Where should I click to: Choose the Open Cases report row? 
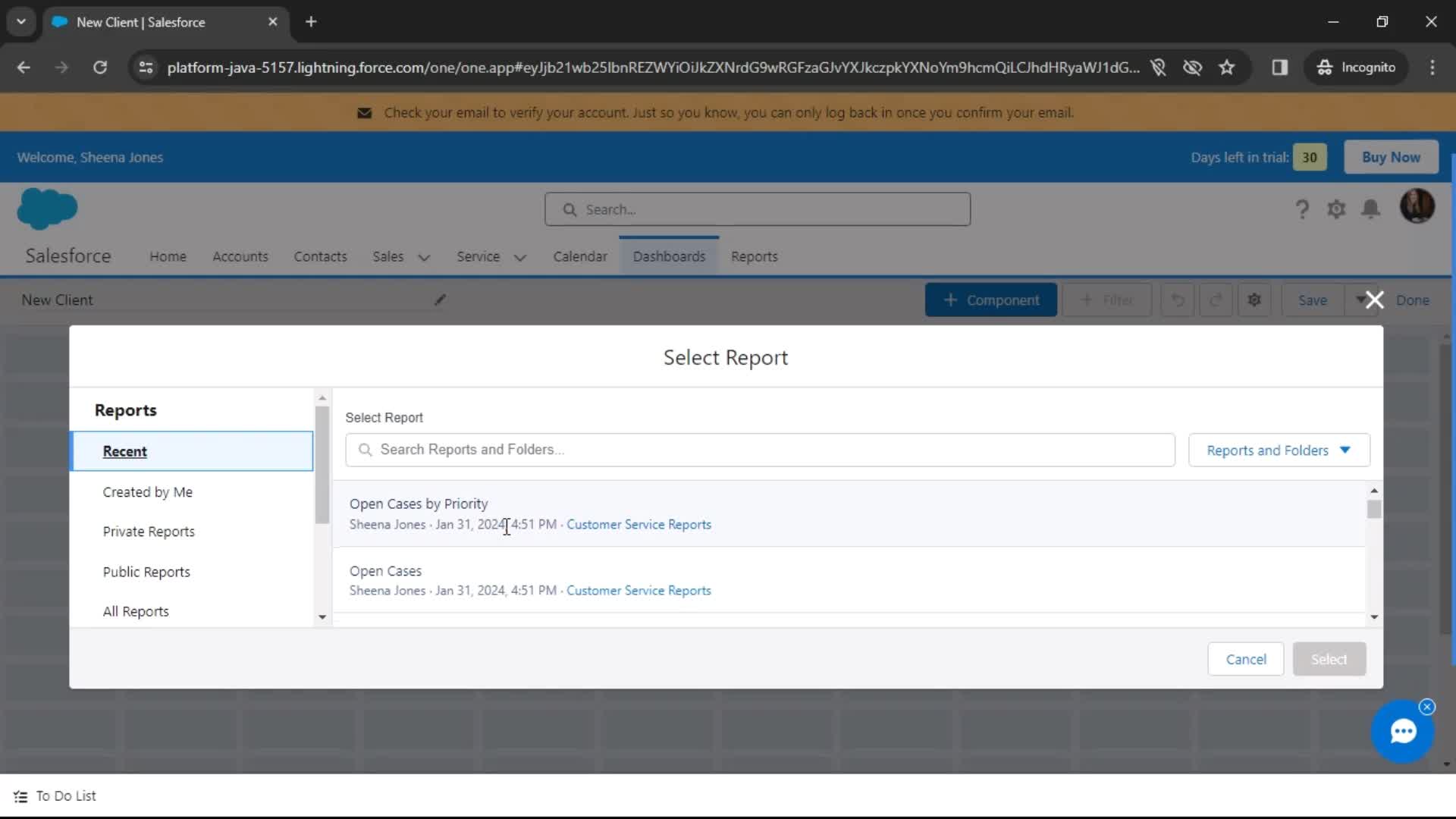pos(849,580)
